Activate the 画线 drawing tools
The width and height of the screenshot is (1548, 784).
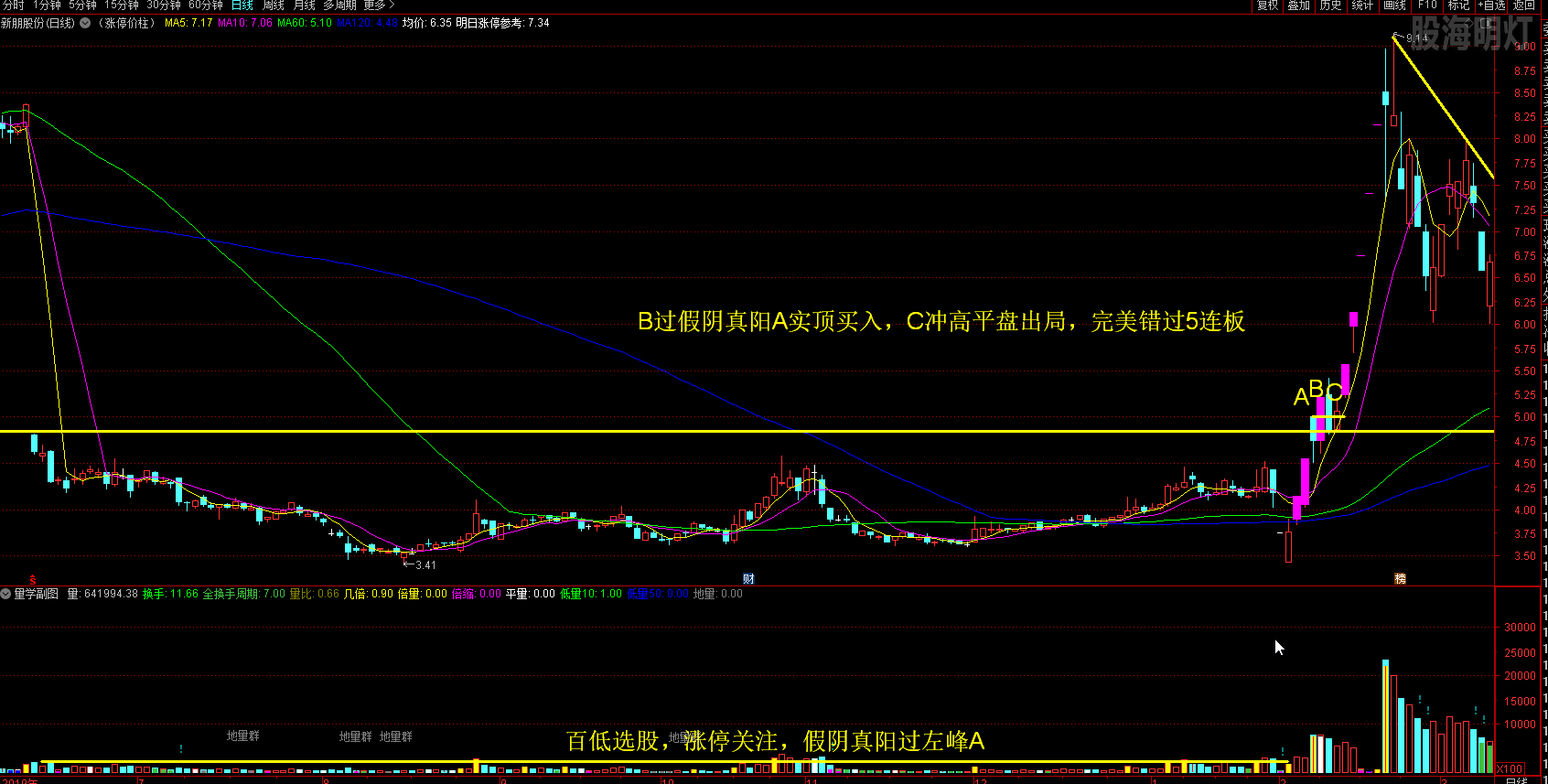[1395, 5]
